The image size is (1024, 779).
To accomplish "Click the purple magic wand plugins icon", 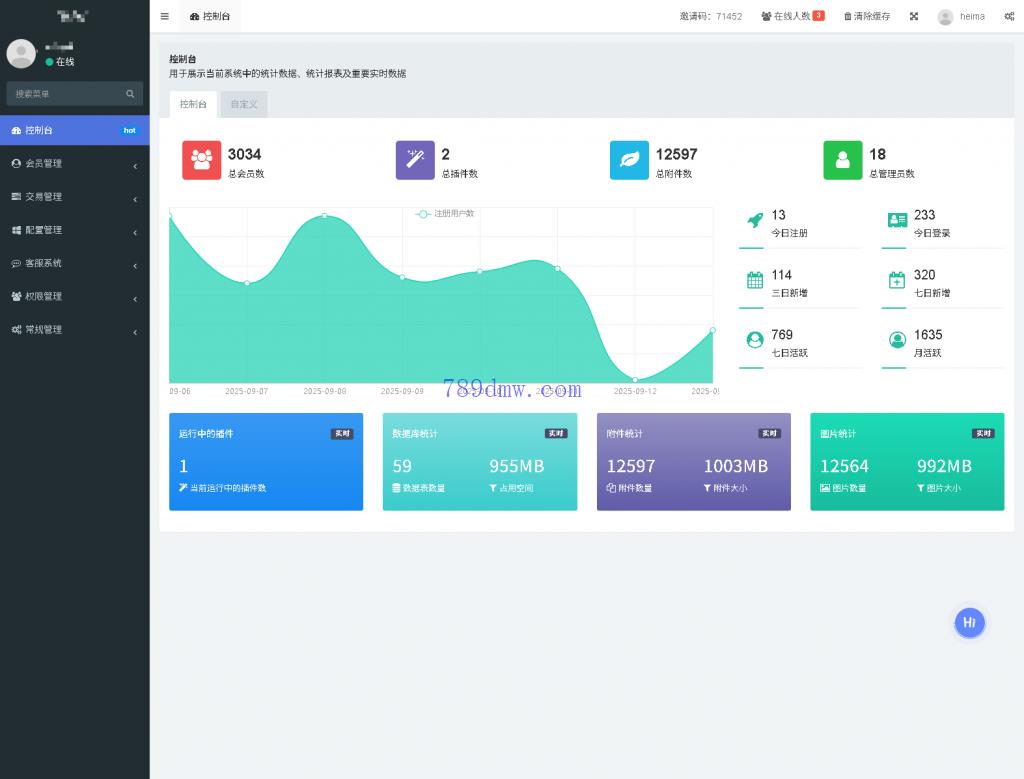I will (415, 160).
